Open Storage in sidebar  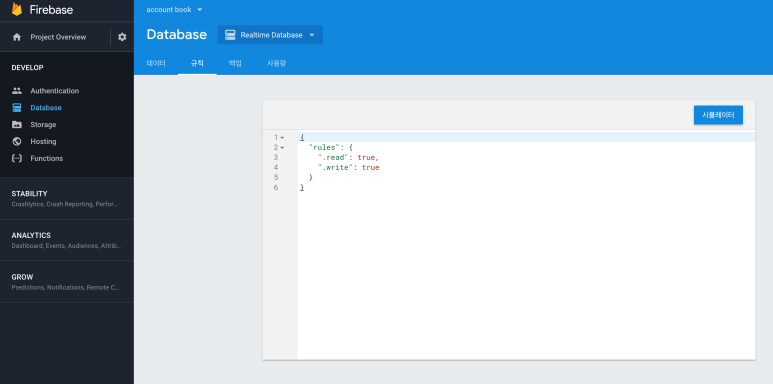pos(43,125)
